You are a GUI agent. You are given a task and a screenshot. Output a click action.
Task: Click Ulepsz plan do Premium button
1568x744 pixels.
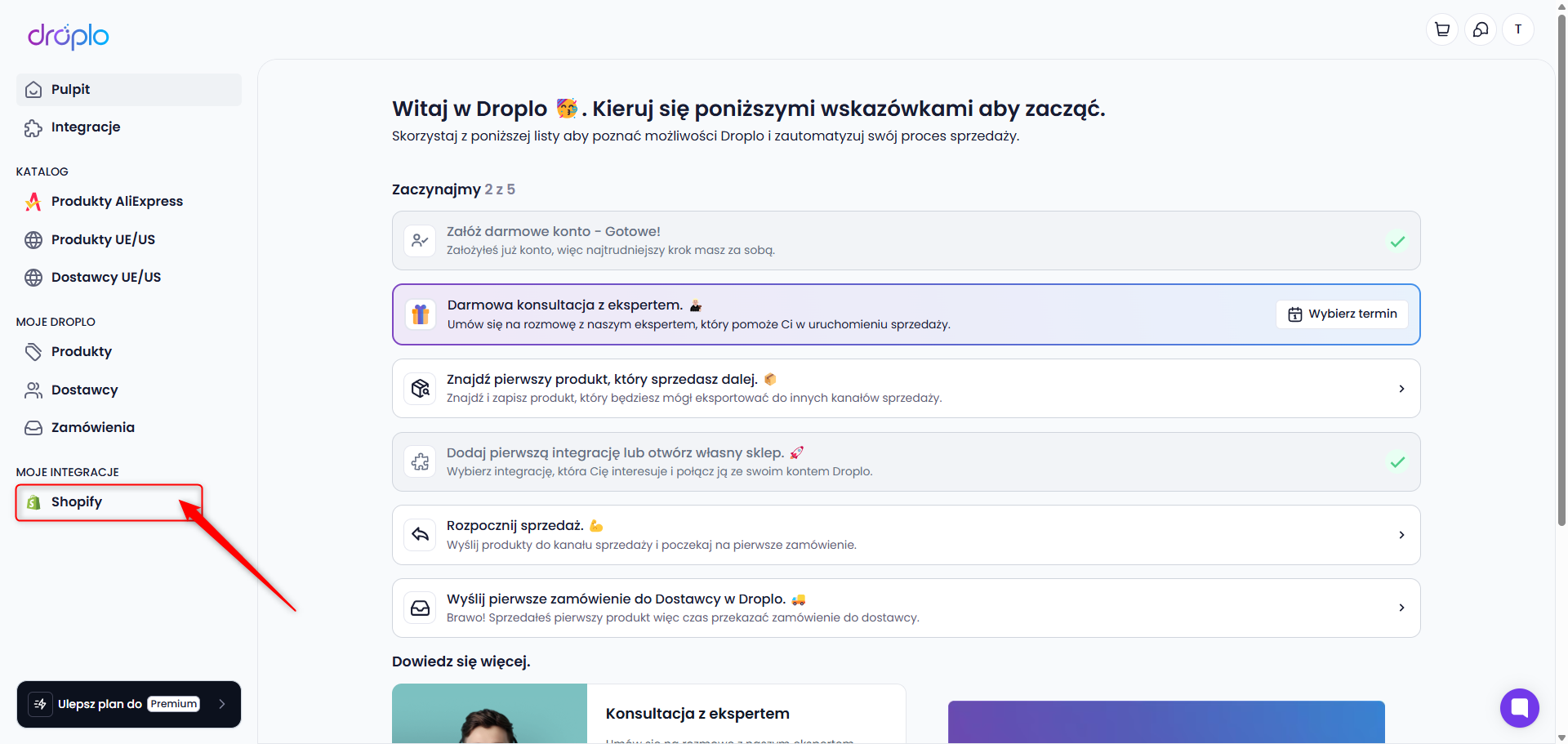129,704
